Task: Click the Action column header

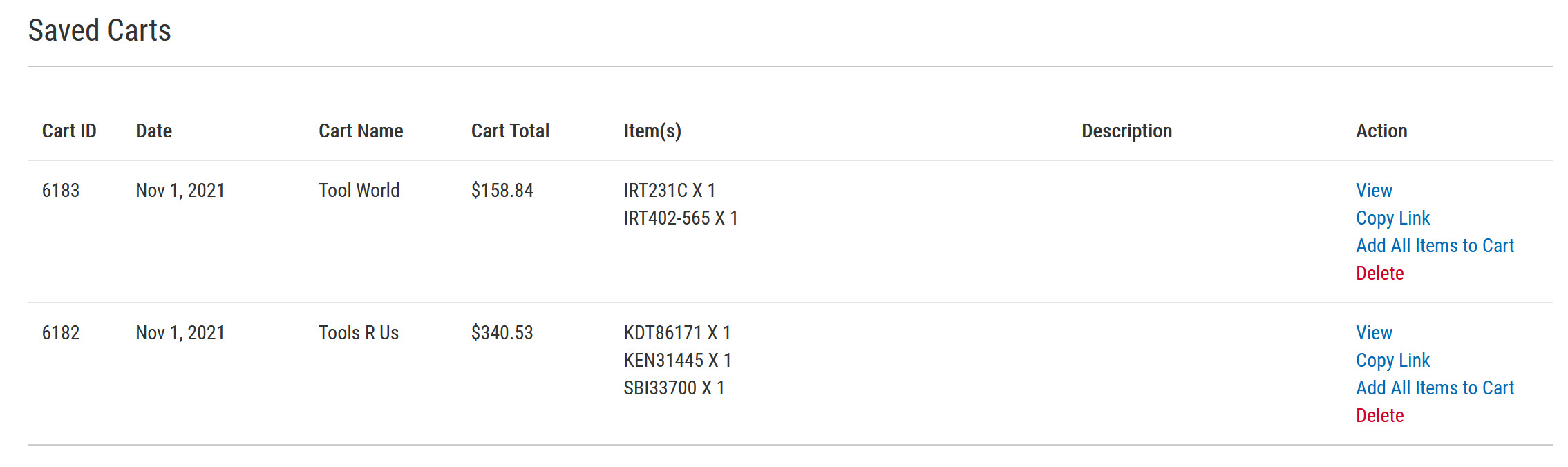Action: pos(1381,131)
